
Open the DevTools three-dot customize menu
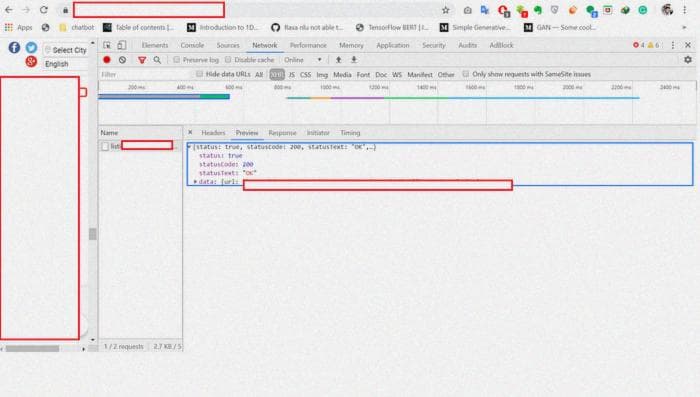[x=673, y=45]
